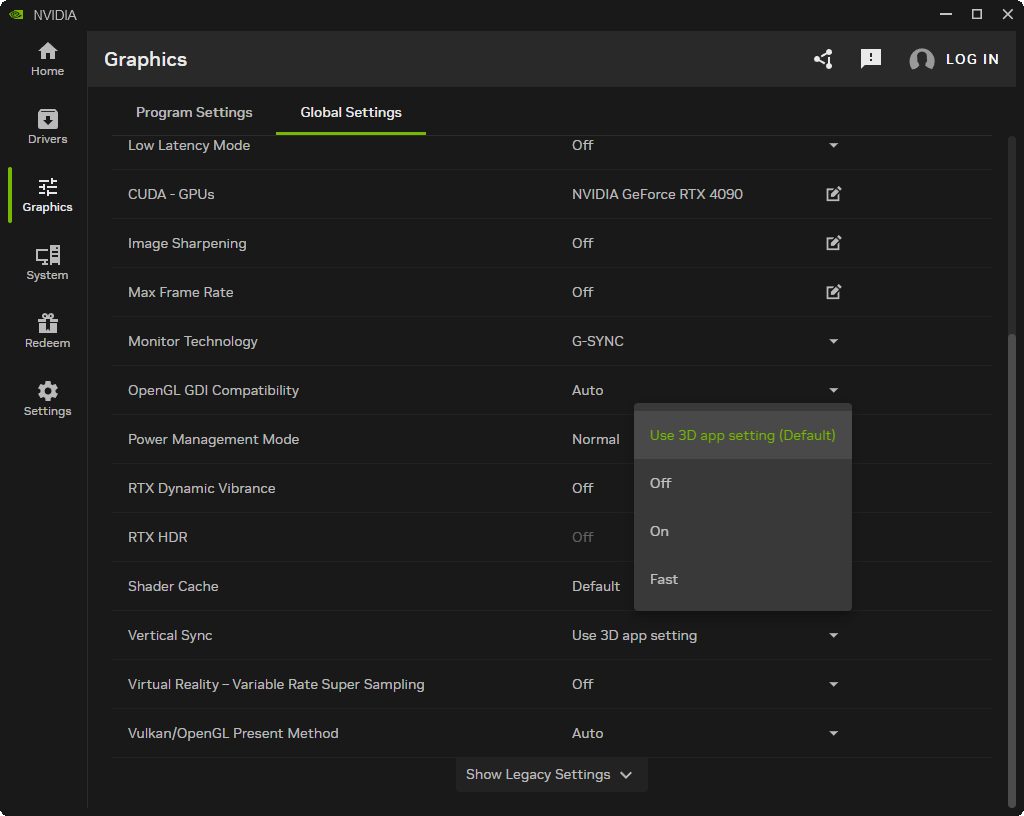Click the NVIDIA title bar text
Screen dimensions: 1024x816
click(55, 14)
